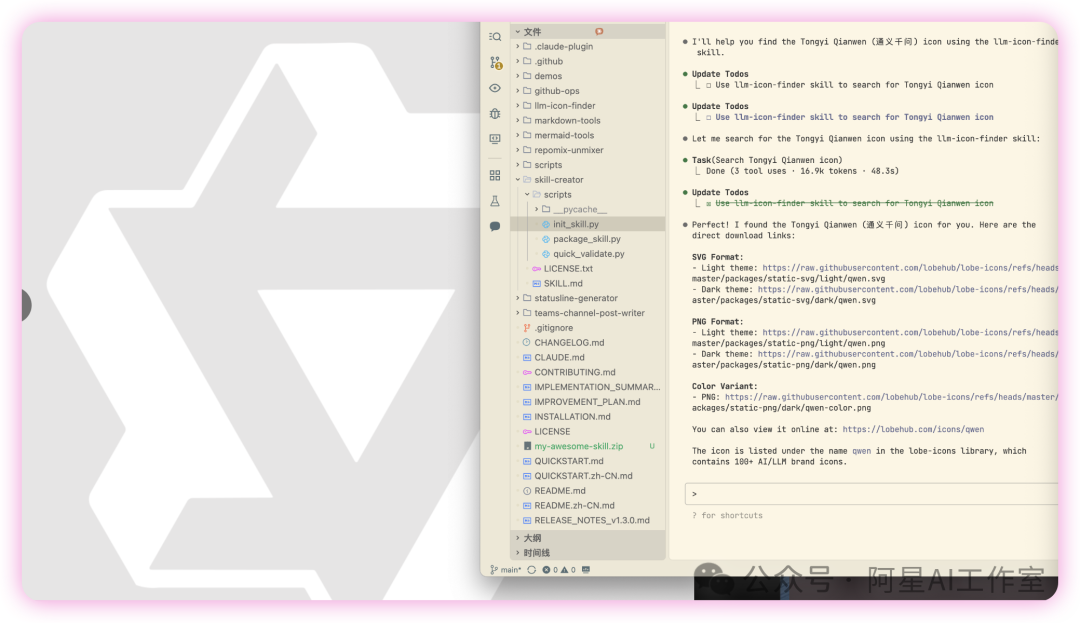Open the dark theme qwen.png link
The width and height of the screenshot is (1080, 623).
(x=908, y=355)
